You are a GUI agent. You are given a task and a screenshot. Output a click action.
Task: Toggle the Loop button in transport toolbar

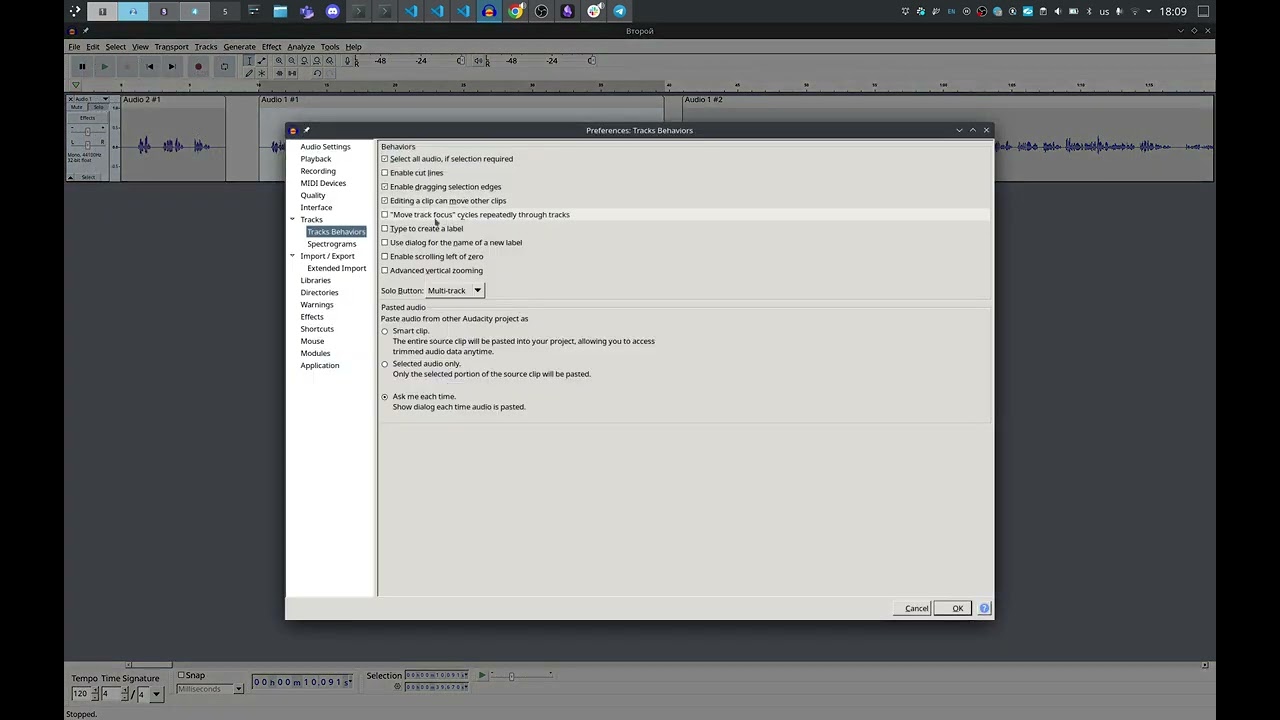(x=224, y=67)
